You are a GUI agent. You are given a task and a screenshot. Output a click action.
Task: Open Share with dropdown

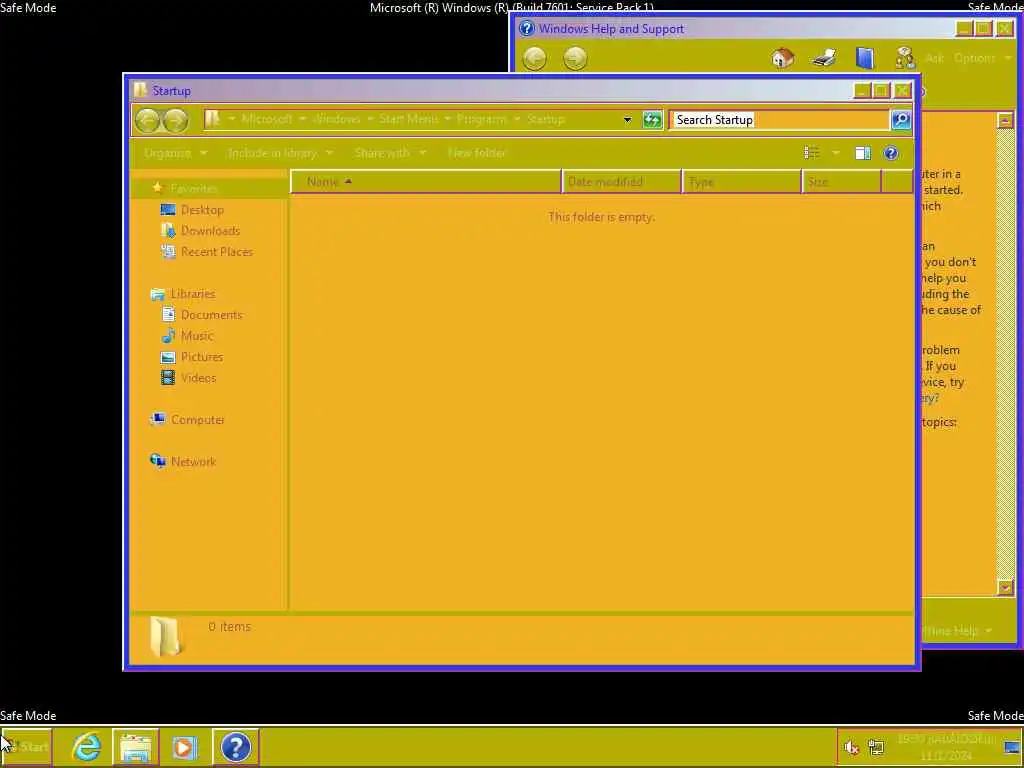pos(390,153)
